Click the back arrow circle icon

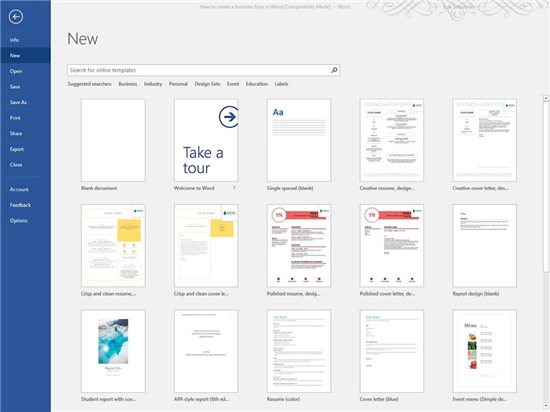tap(16, 16)
